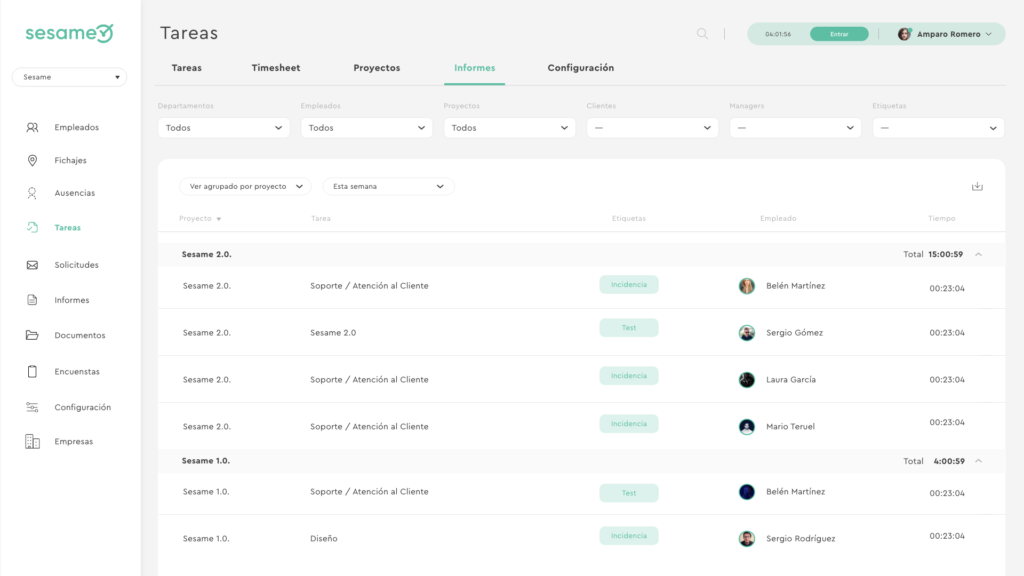
Task: Click Sergio Gómez's avatar
Action: (746, 332)
